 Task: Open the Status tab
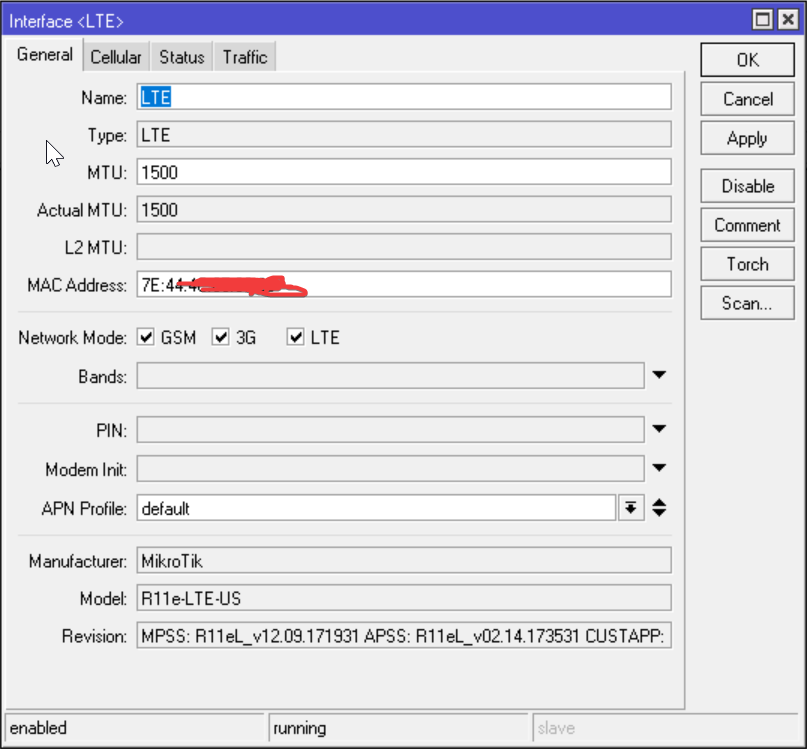pos(181,57)
